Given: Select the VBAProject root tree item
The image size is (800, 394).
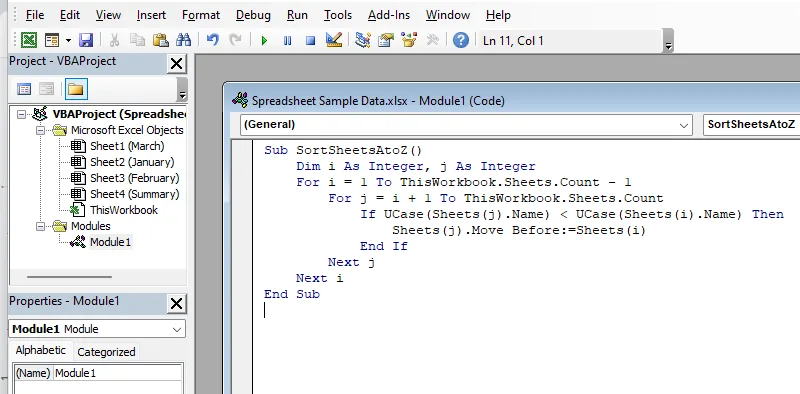Looking at the screenshot, I should click(119, 114).
